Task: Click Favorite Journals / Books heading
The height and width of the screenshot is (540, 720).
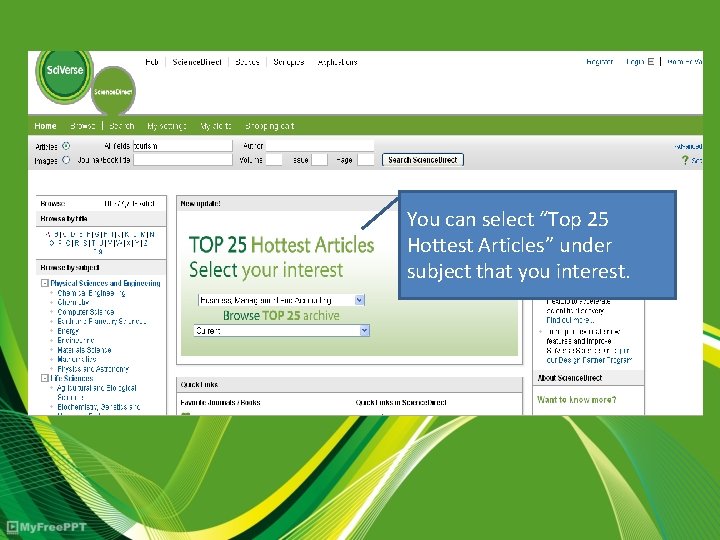Action: 220,402
